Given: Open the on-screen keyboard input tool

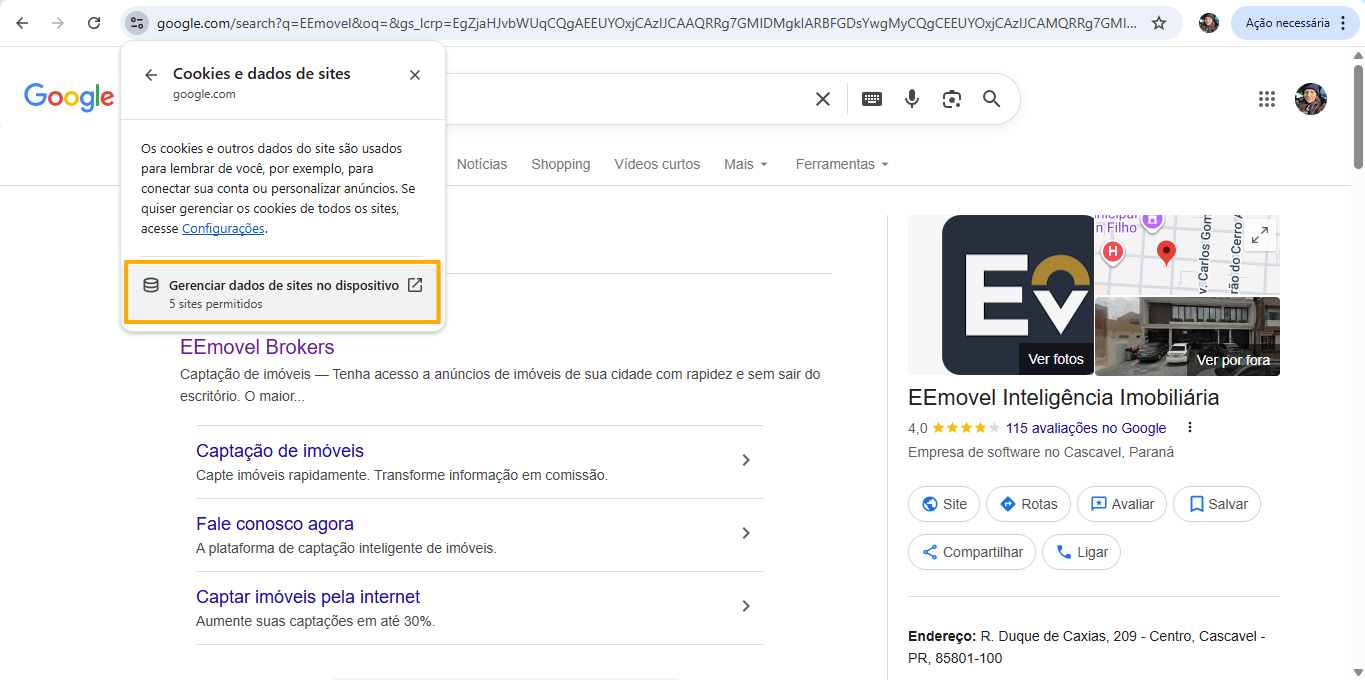Looking at the screenshot, I should 872,98.
